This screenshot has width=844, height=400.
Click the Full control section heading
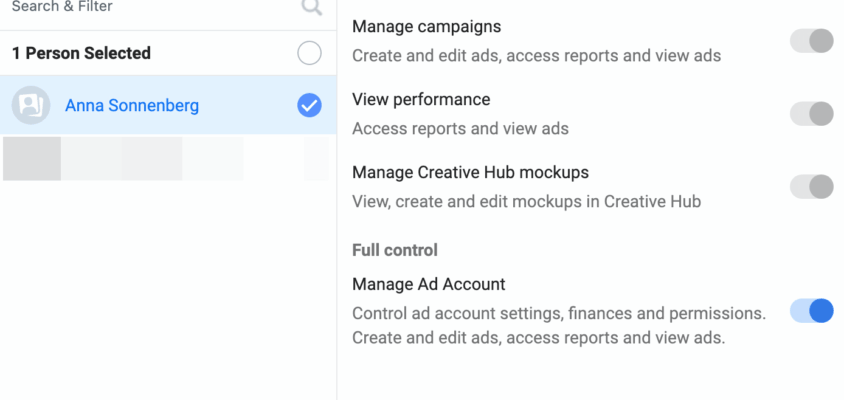click(395, 250)
